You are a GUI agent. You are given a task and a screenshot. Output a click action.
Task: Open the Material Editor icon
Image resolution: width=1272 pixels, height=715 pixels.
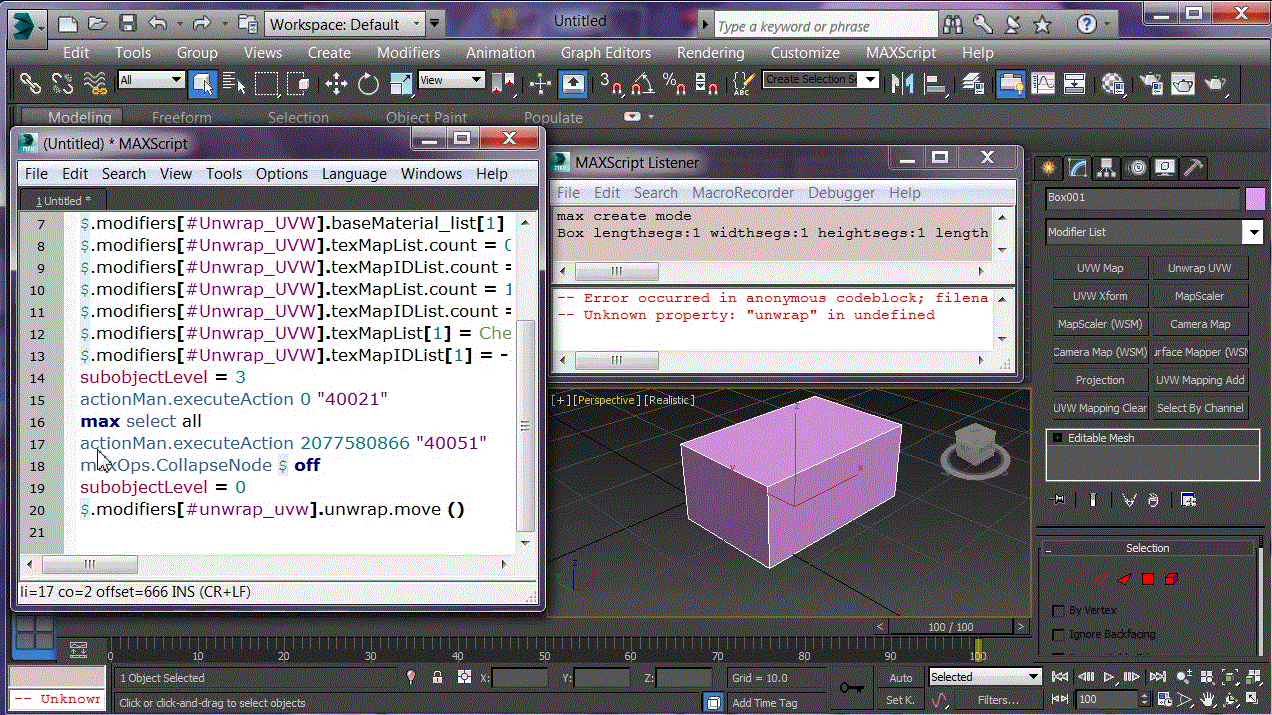click(x=1113, y=84)
